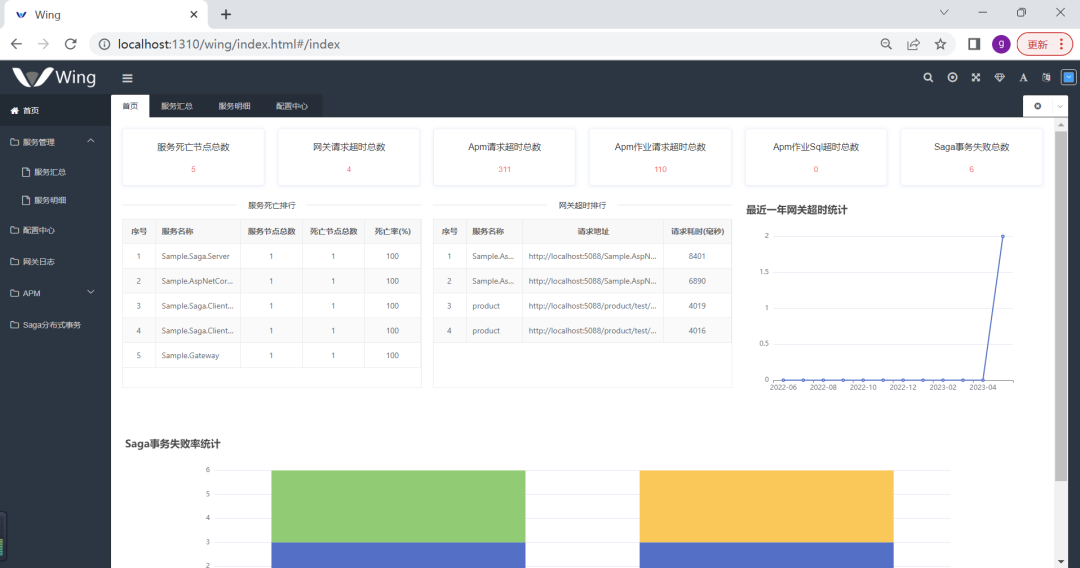Enter fullscreen with the expand arrows icon
The height and width of the screenshot is (568, 1080).
click(976, 78)
